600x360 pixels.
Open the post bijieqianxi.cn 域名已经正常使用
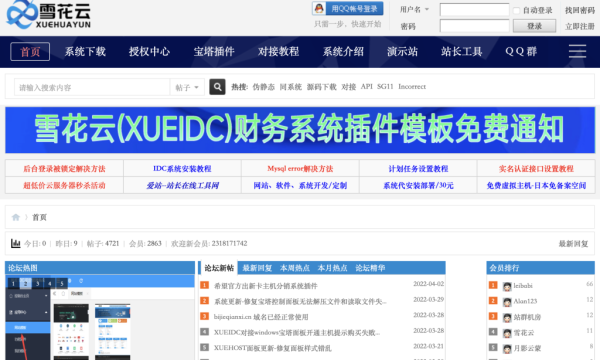click(x=261, y=317)
